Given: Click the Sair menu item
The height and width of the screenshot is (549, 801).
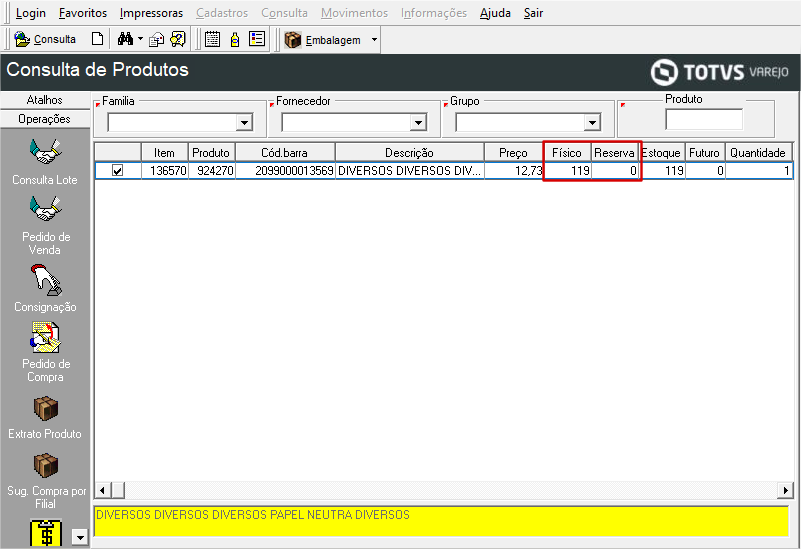Looking at the screenshot, I should tap(533, 13).
